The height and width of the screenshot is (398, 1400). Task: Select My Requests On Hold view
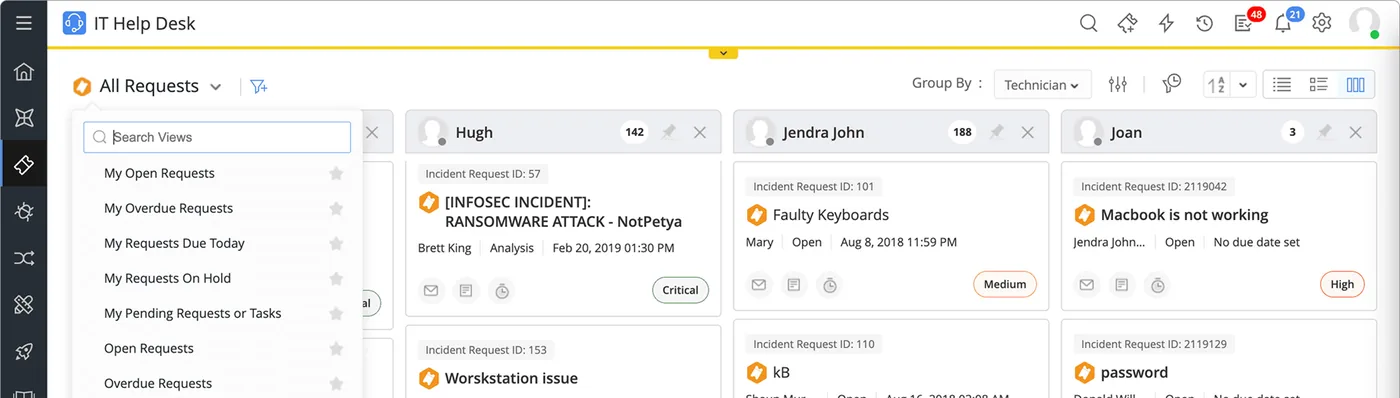167,278
